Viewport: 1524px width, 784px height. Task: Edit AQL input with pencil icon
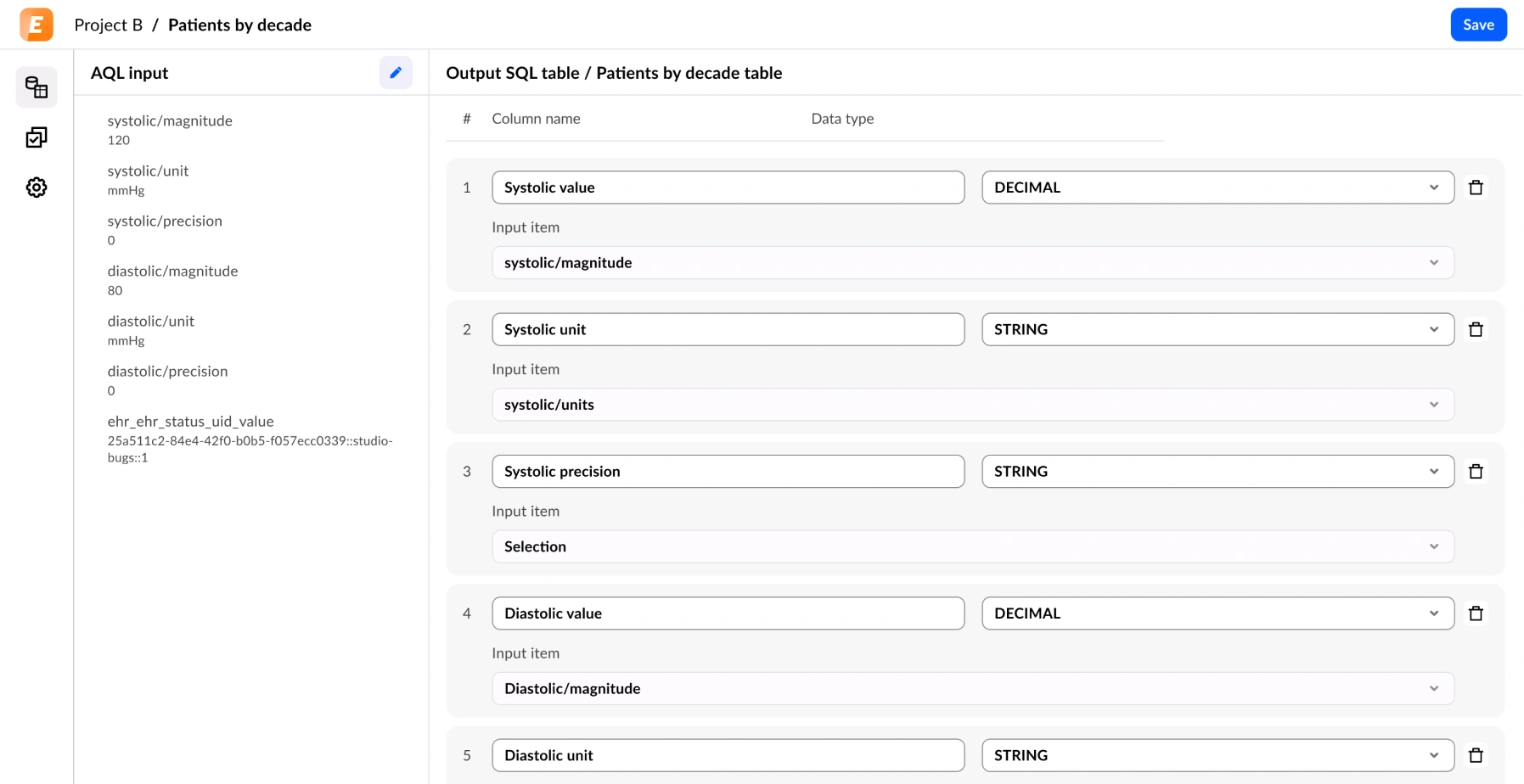coord(396,73)
